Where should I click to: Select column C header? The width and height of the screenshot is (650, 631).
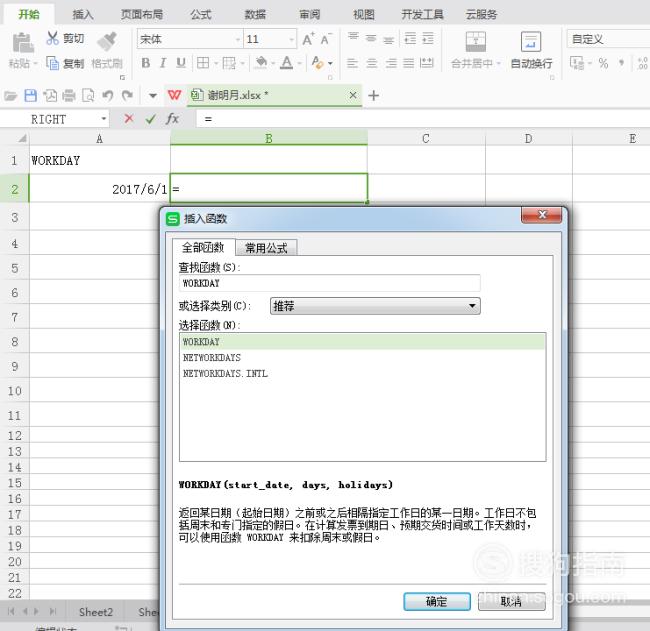[x=426, y=138]
